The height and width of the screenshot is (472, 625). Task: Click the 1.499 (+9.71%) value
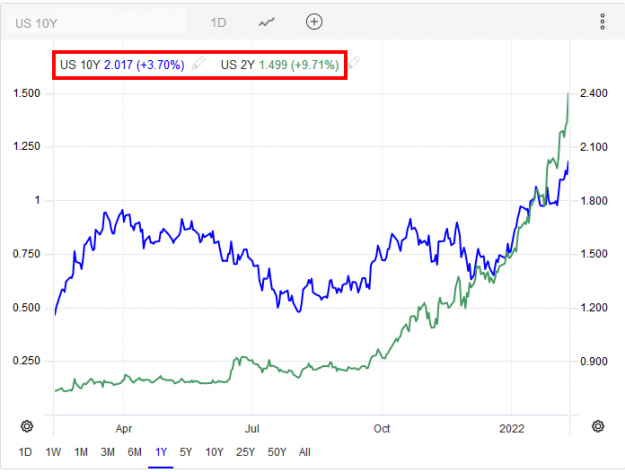tap(299, 65)
